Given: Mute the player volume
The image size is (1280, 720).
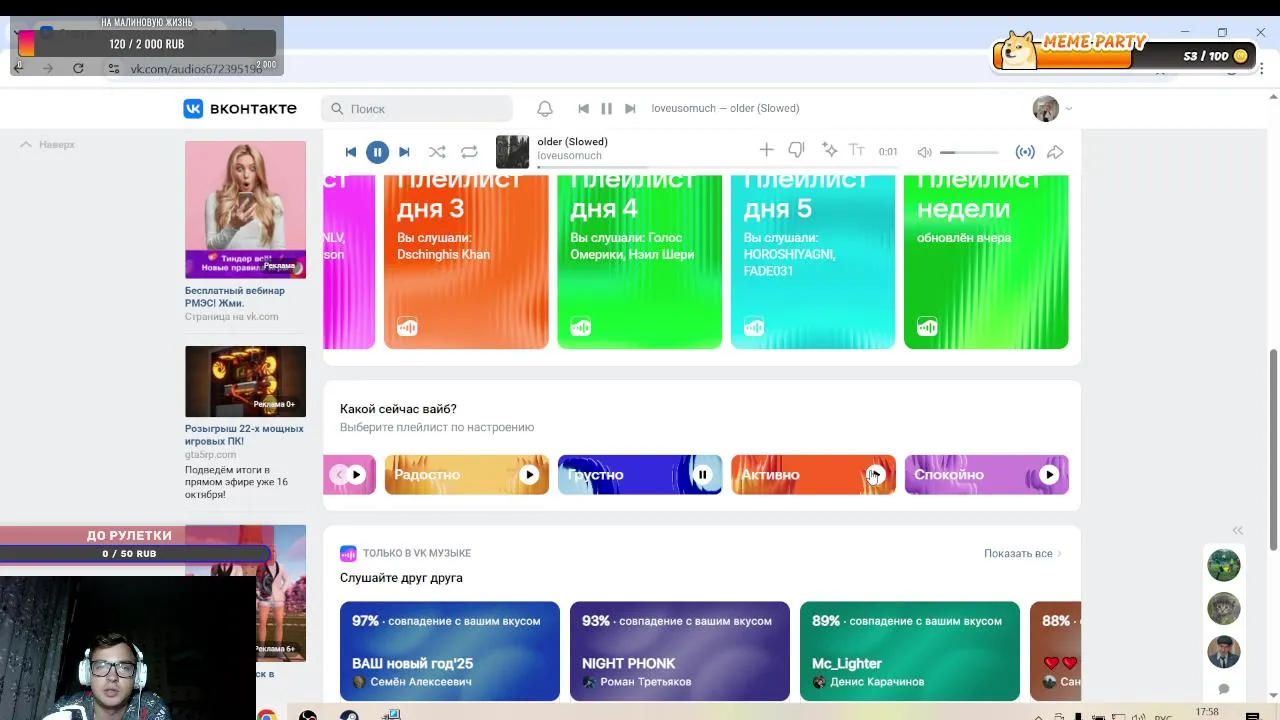Looking at the screenshot, I should click(x=924, y=152).
